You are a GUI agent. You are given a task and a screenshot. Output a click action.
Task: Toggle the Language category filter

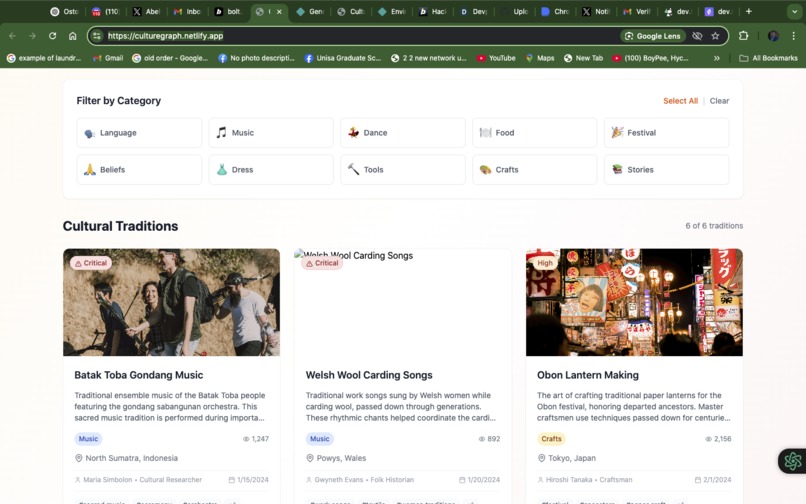[139, 133]
